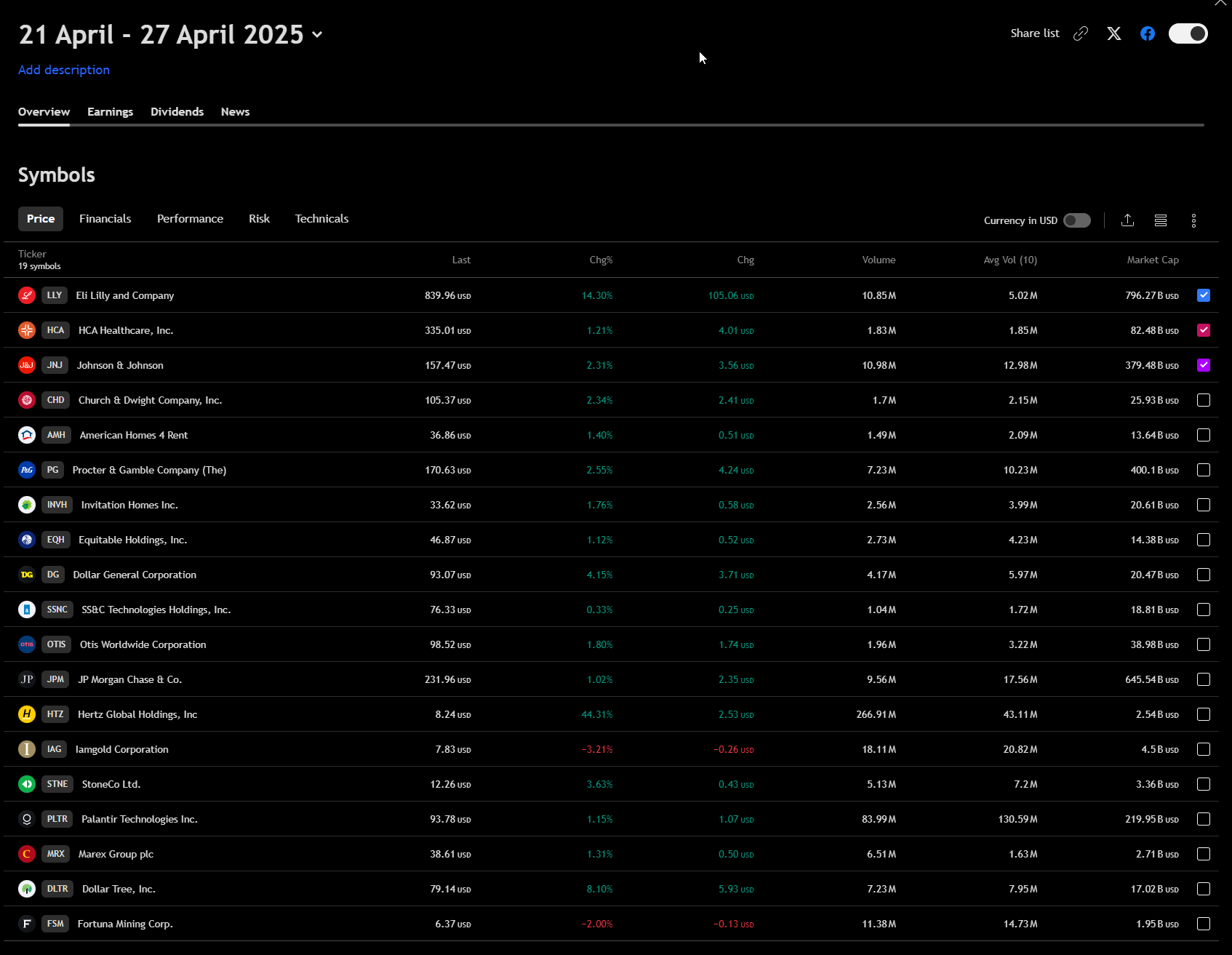Open the table view layout icon
This screenshot has width=1232, height=955.
pyautogui.click(x=1161, y=220)
